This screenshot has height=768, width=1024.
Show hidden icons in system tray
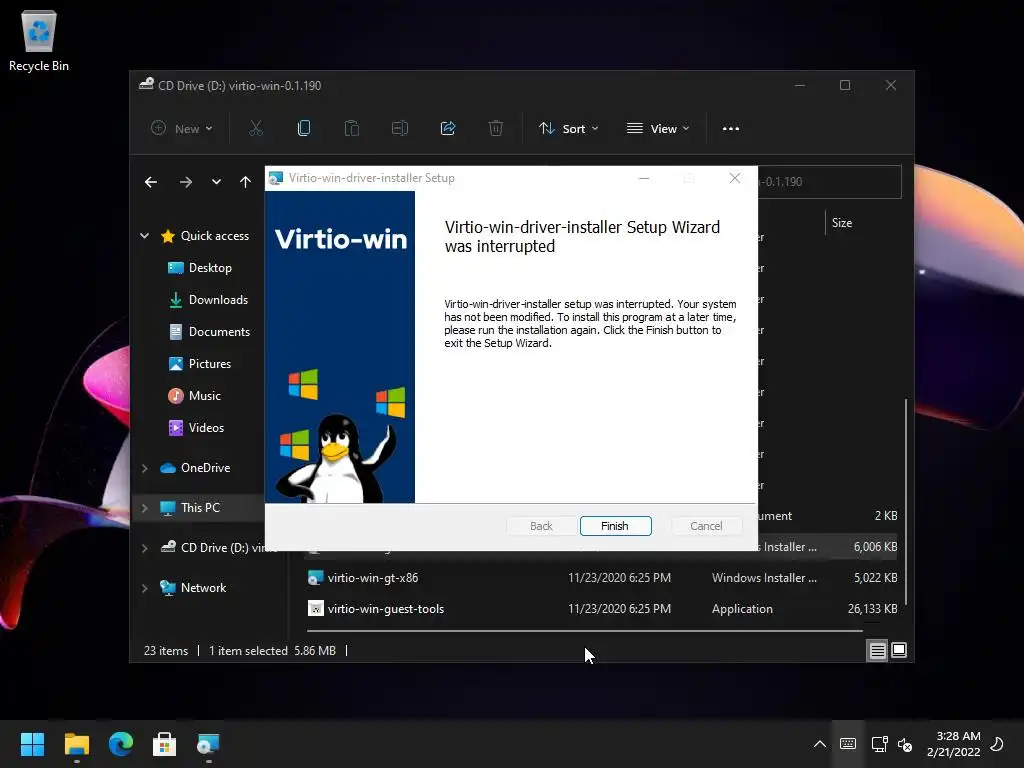[x=820, y=744]
